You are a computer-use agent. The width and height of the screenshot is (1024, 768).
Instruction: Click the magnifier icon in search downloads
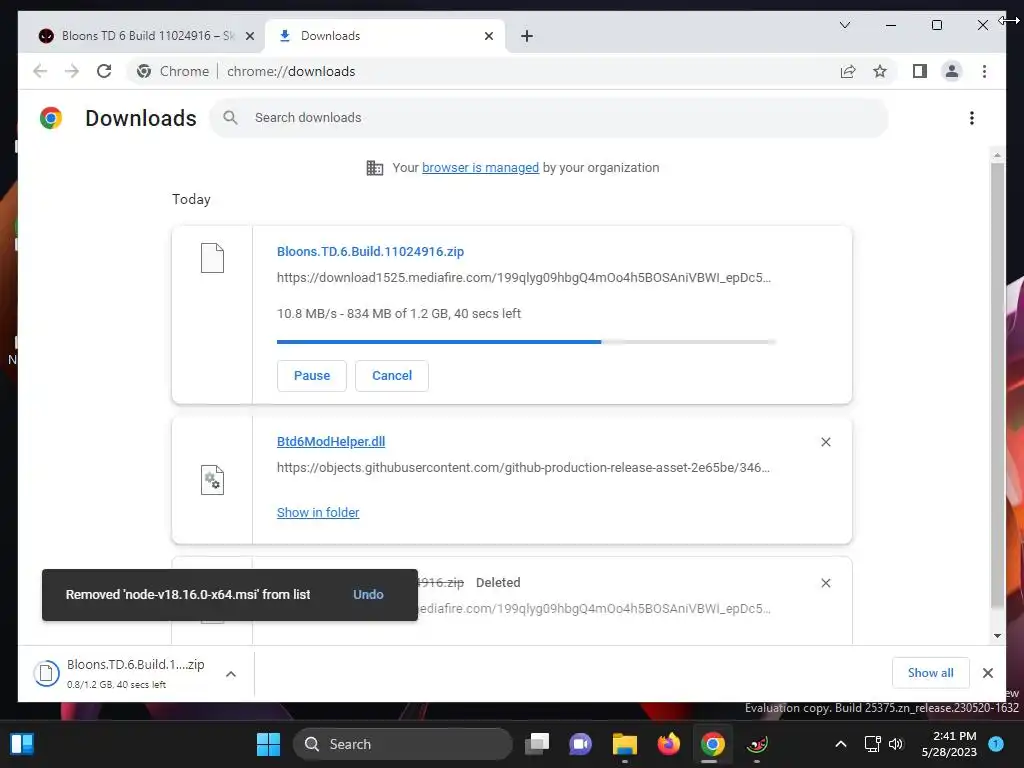pos(230,118)
